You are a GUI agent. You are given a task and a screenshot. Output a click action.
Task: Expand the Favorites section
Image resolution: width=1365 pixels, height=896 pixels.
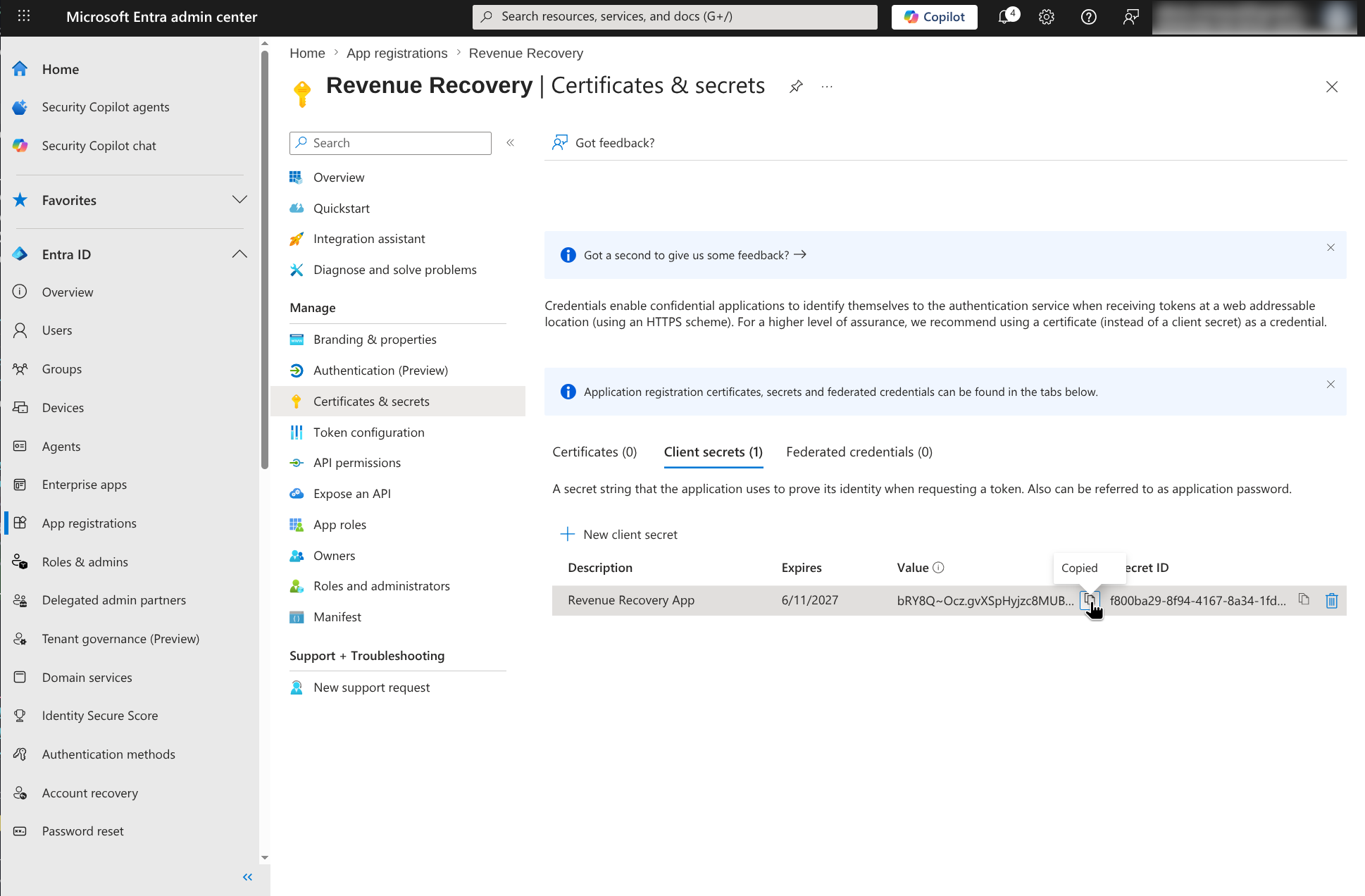239,200
